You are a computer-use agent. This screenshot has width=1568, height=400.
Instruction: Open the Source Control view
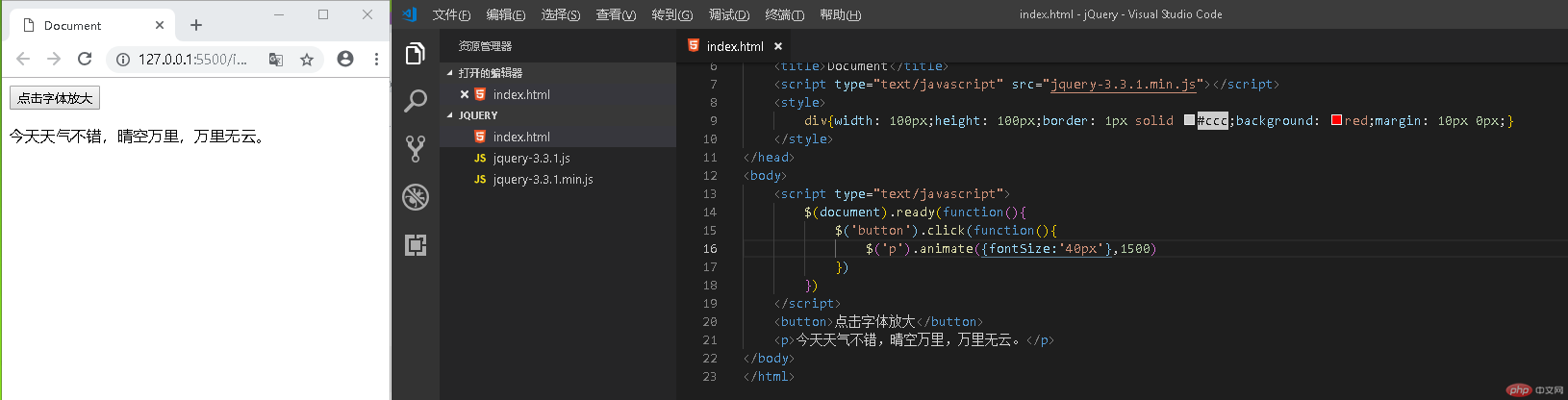(416, 148)
